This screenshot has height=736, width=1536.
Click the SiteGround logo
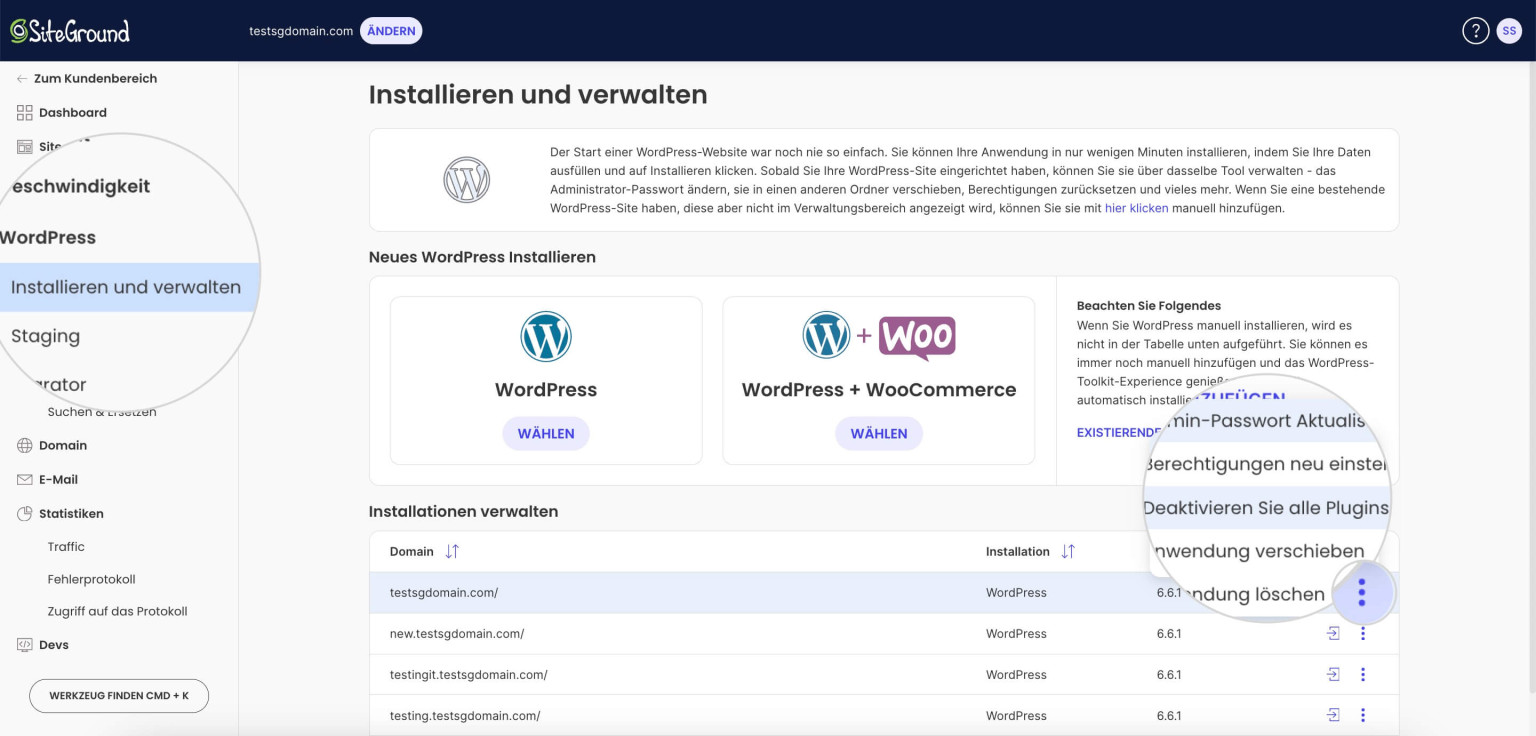(70, 31)
